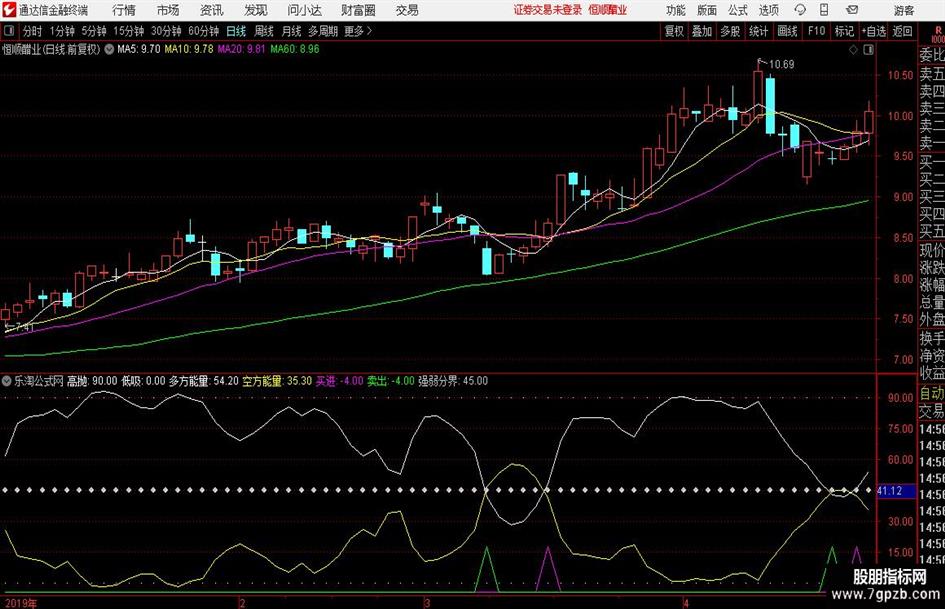Click the 买进: -4.00 indicator value

(339, 381)
